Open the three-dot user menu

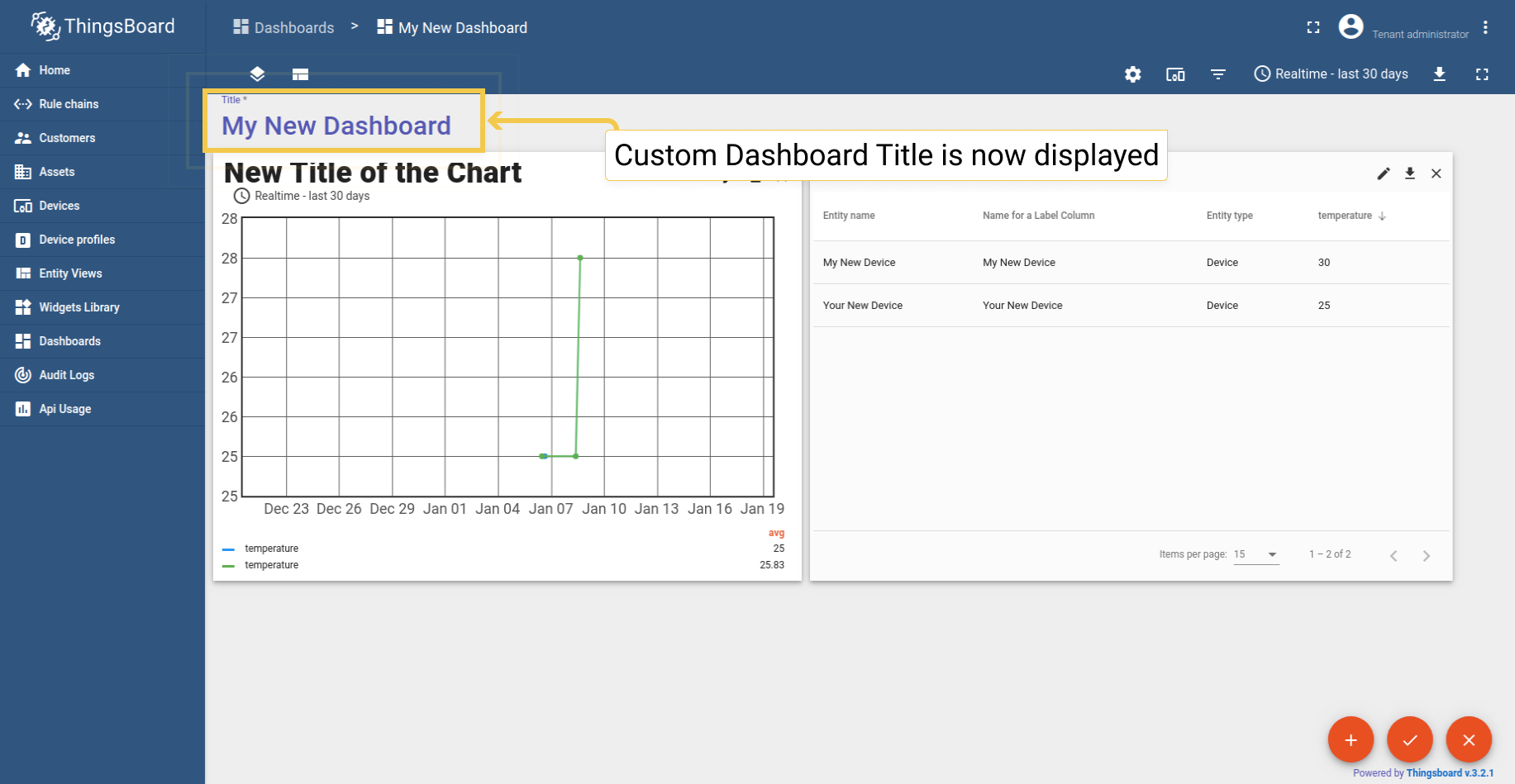pos(1485,27)
